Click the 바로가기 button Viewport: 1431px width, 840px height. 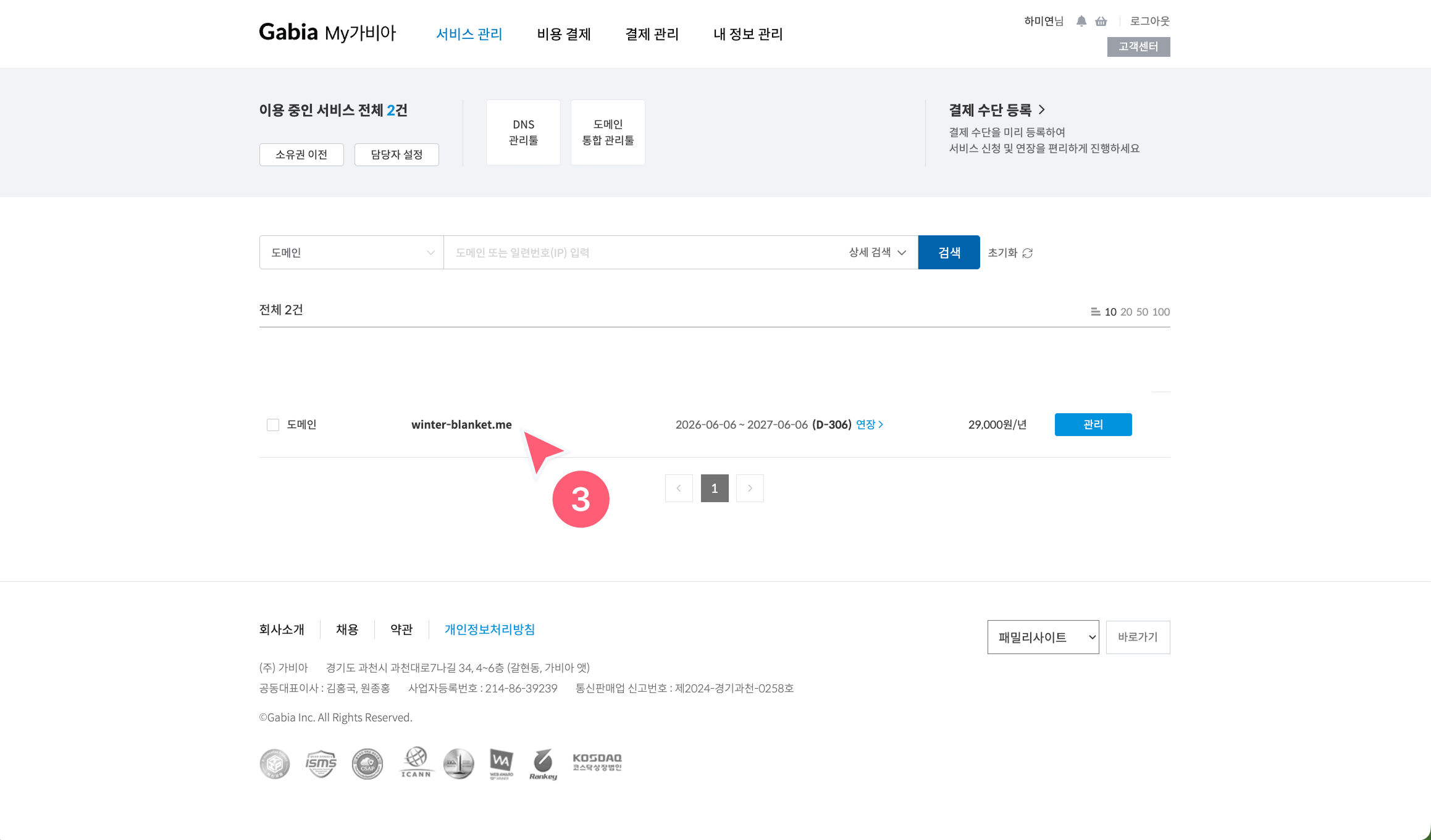coord(1138,637)
